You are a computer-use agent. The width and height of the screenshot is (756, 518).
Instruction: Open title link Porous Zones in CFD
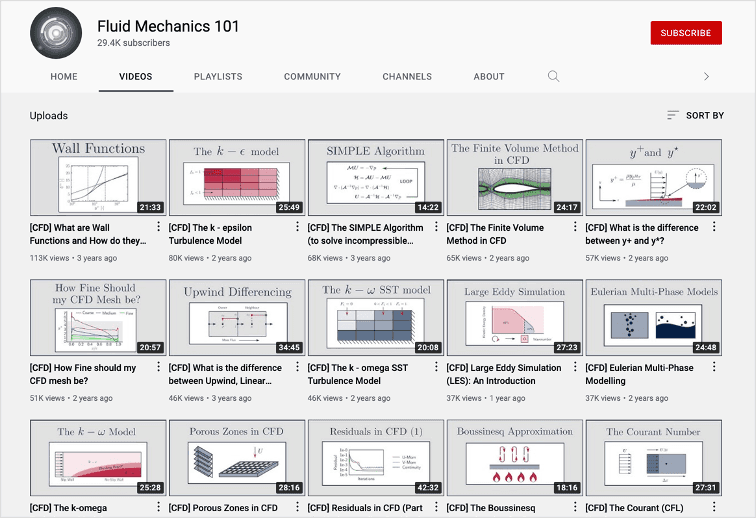click(x=223, y=508)
